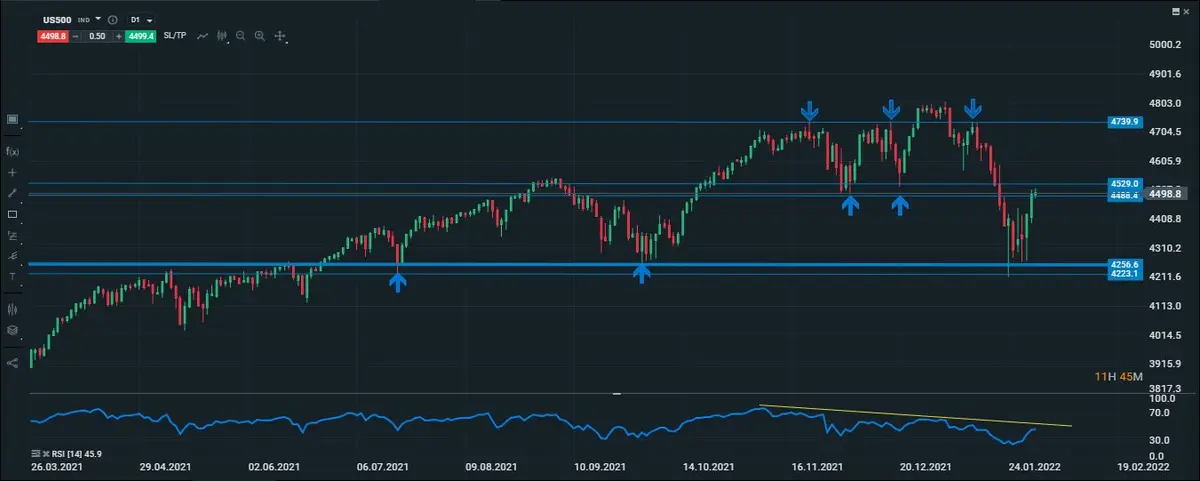
Task: Open the US500 instrument selector dropdown
Action: [98, 19]
